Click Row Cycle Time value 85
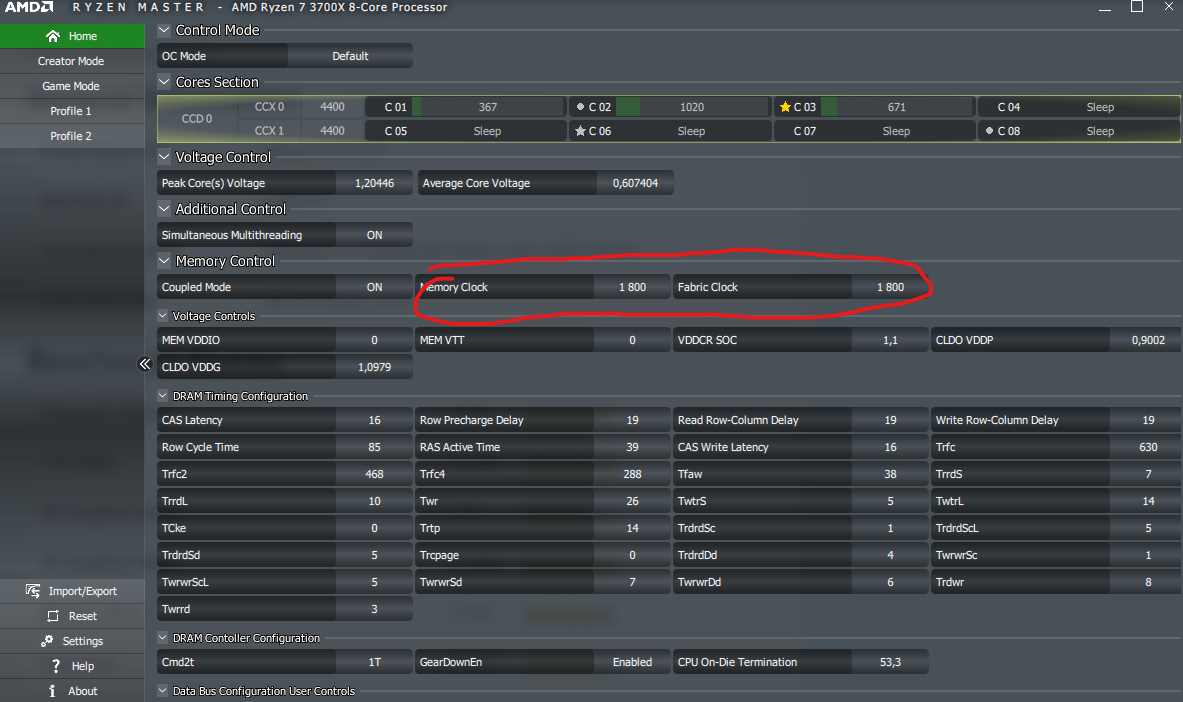 point(374,447)
